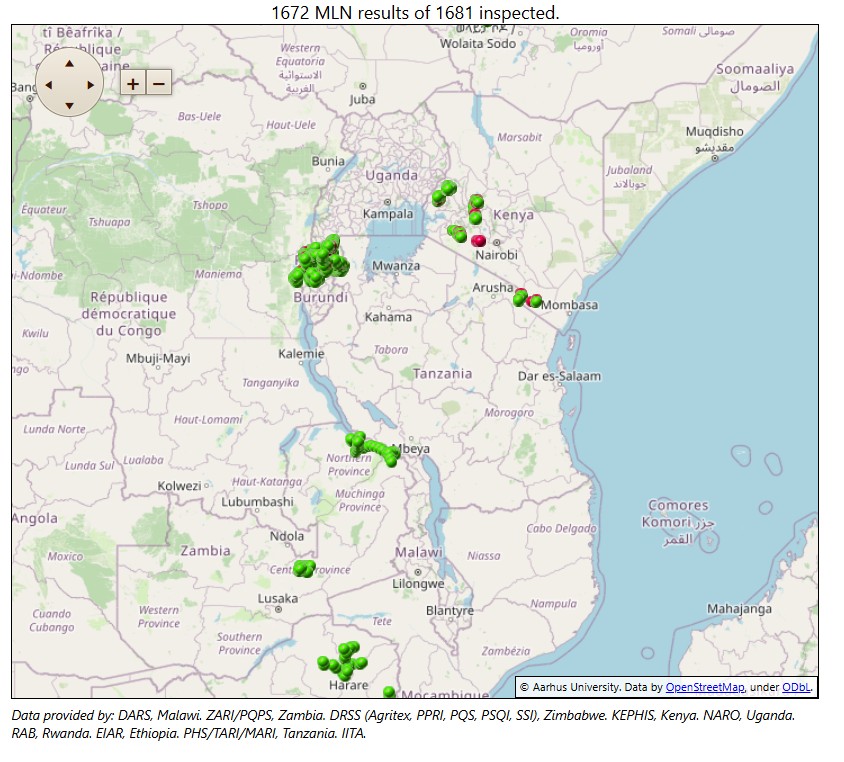Select the northernmost green marker east of Uganda
This screenshot has height=762, width=844.
click(x=450, y=187)
